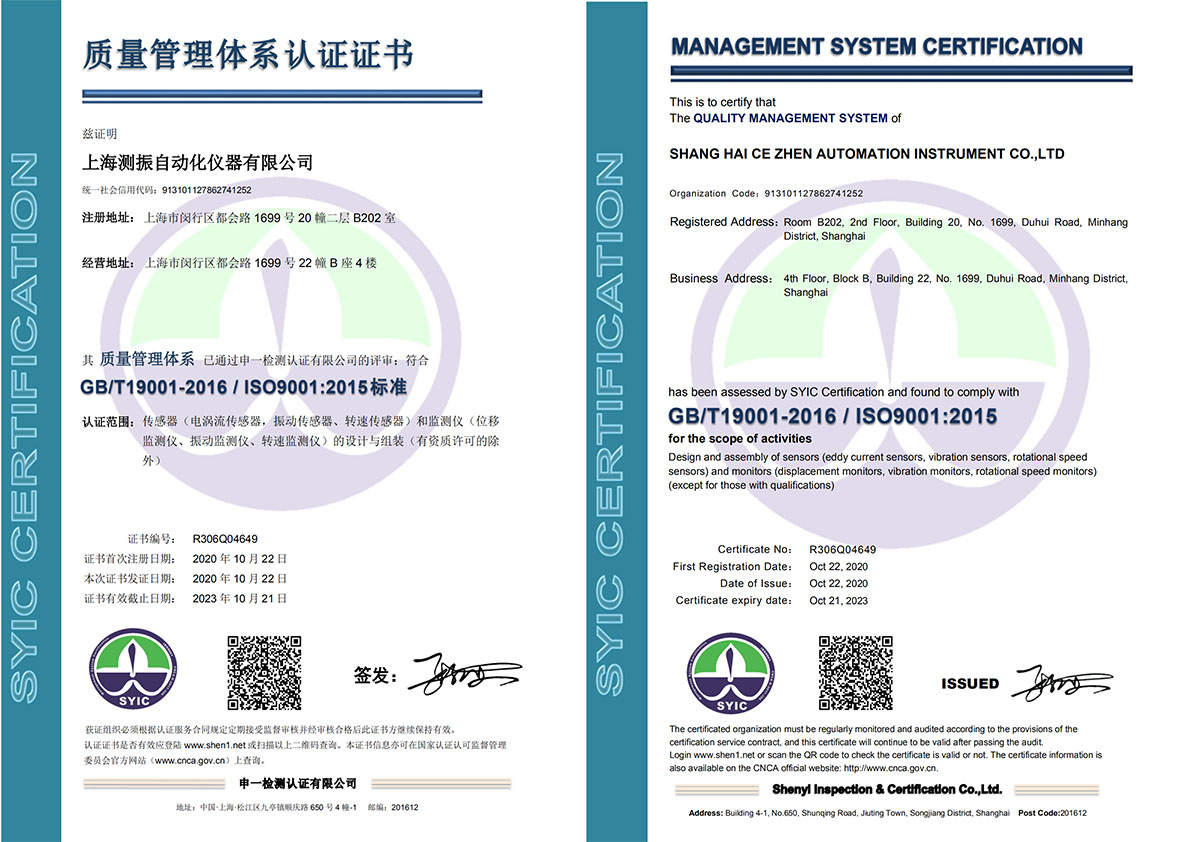Viewport: 1191px width, 842px height.
Task: Click the MANAGEMENT SYSTEM CERTIFICATION heading
Action: 876,47
